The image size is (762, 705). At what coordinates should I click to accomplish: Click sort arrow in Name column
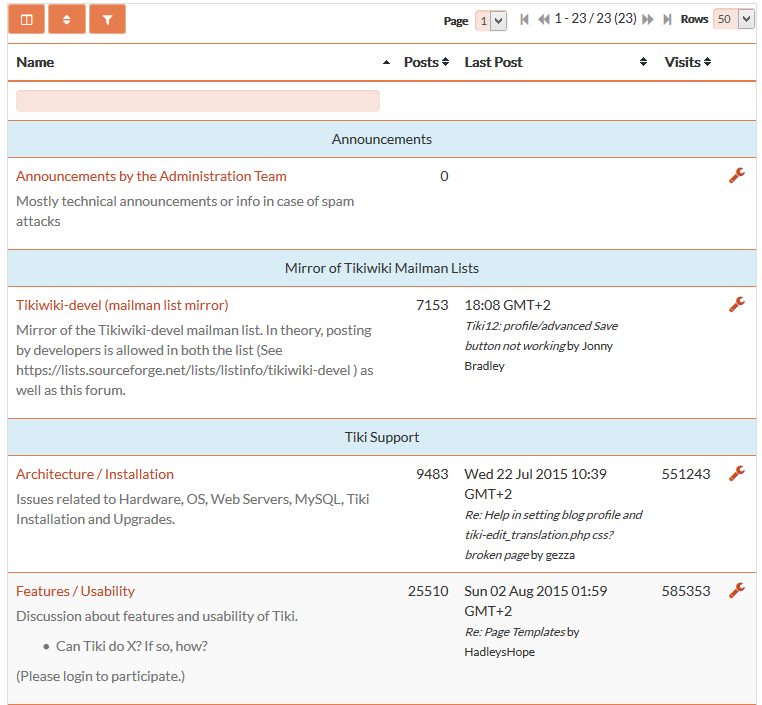click(x=386, y=62)
